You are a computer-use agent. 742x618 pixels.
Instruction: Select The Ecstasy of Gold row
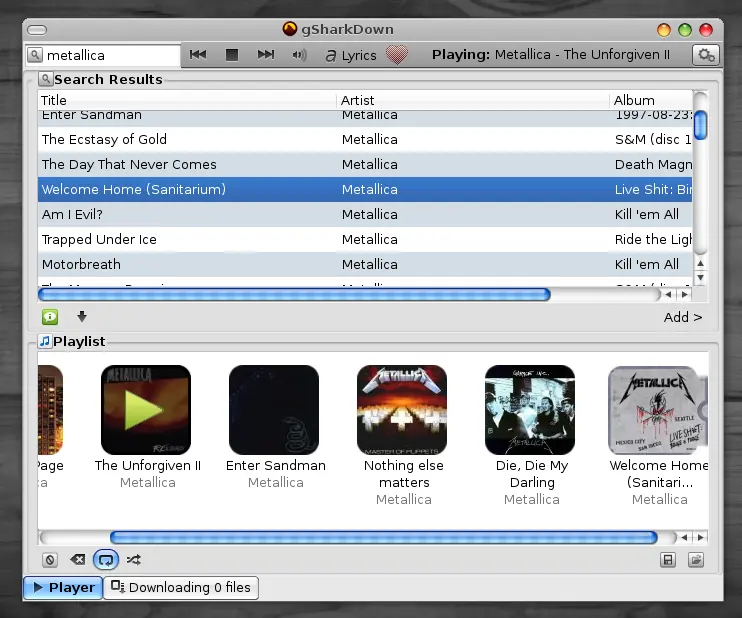[x=365, y=140]
